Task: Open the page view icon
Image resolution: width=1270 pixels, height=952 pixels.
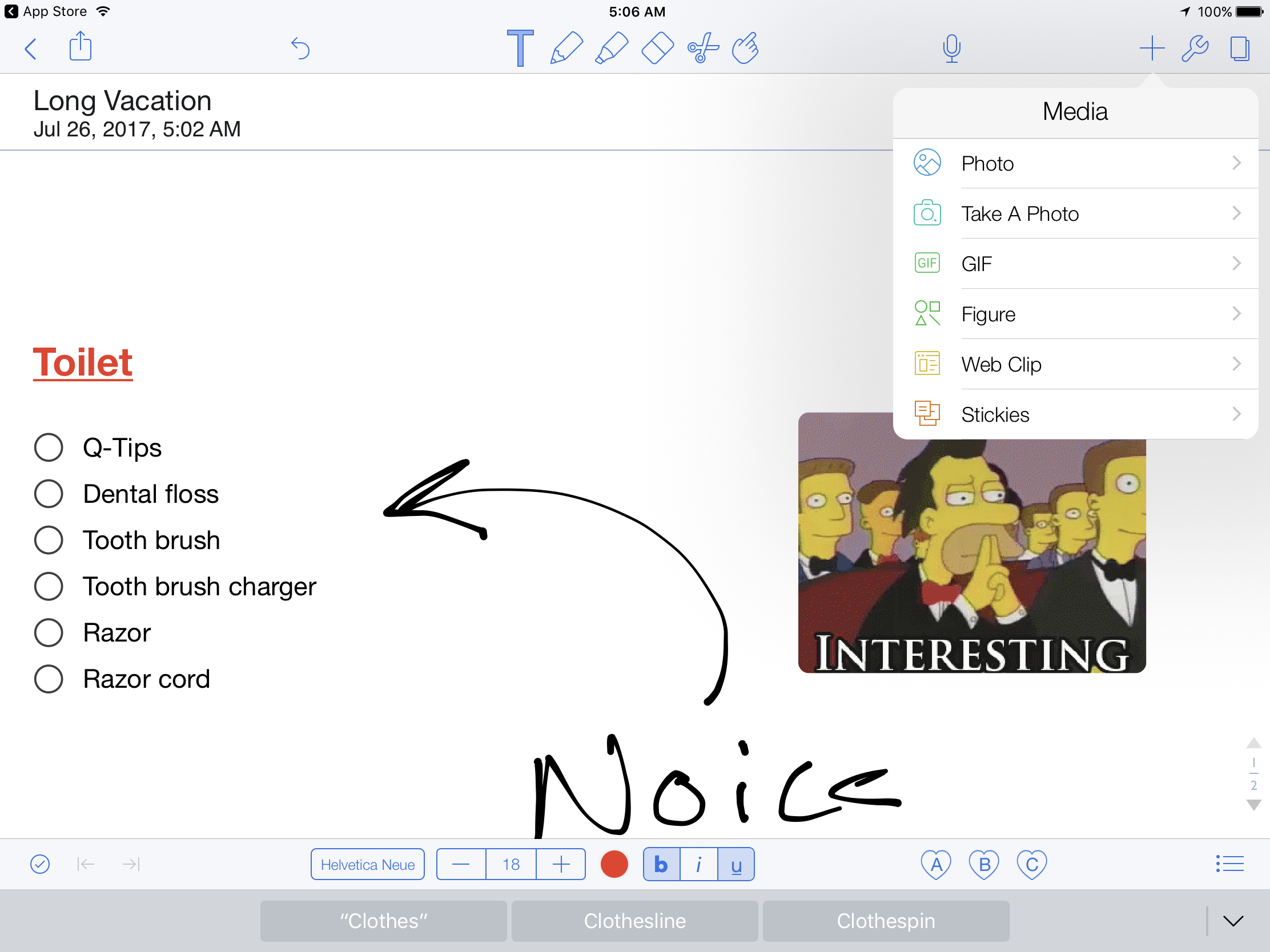Action: click(1240, 48)
